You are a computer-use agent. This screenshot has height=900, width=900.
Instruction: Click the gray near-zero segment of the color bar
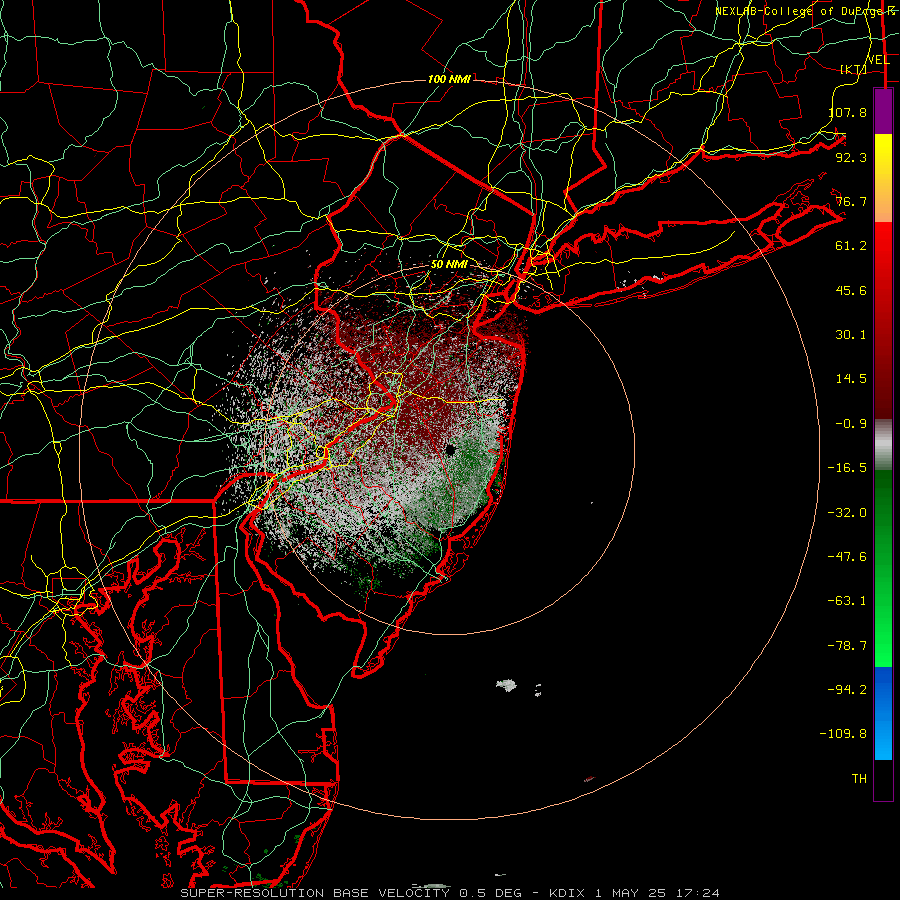[x=883, y=445]
